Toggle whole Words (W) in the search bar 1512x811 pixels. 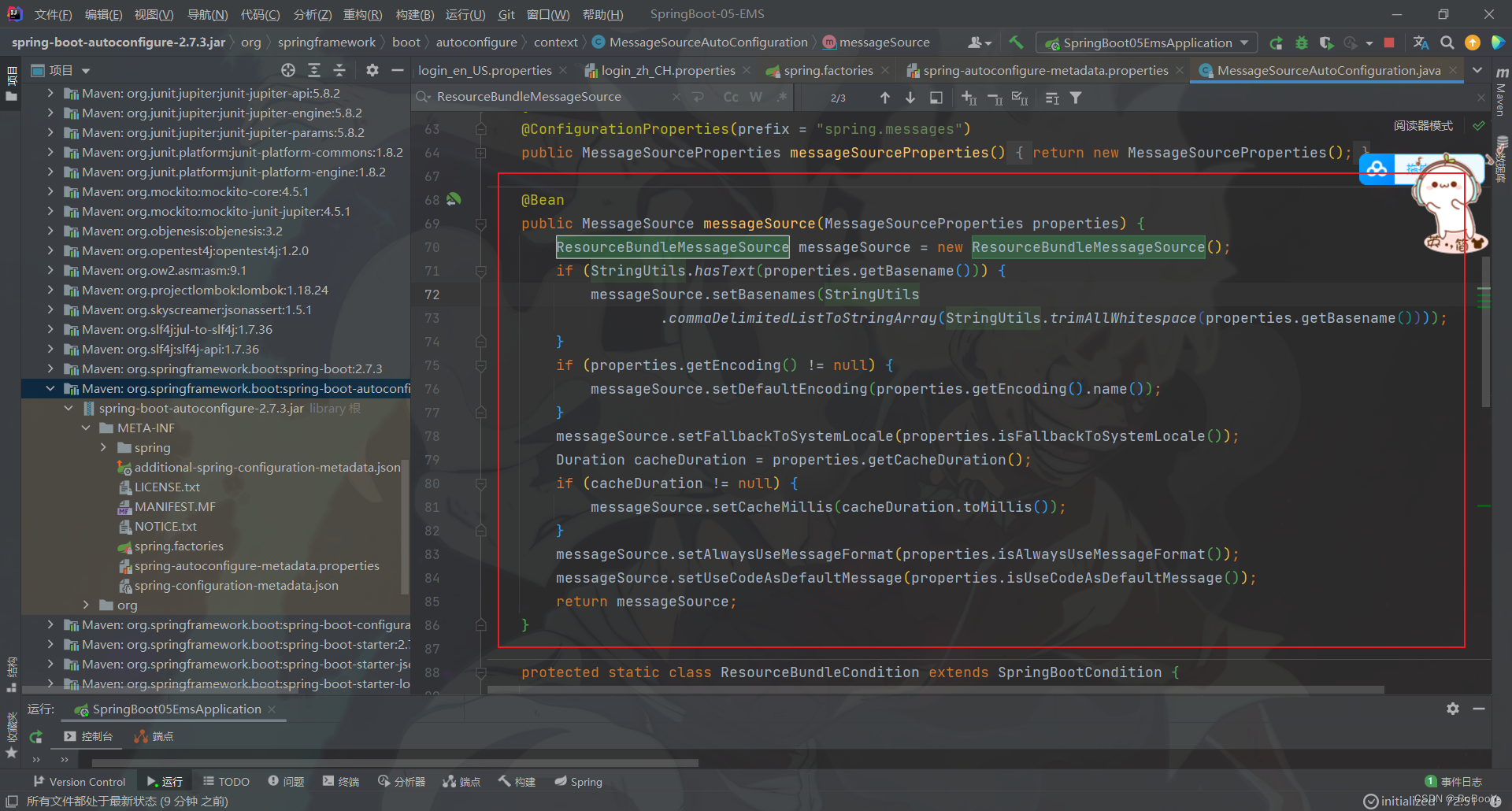coord(756,97)
